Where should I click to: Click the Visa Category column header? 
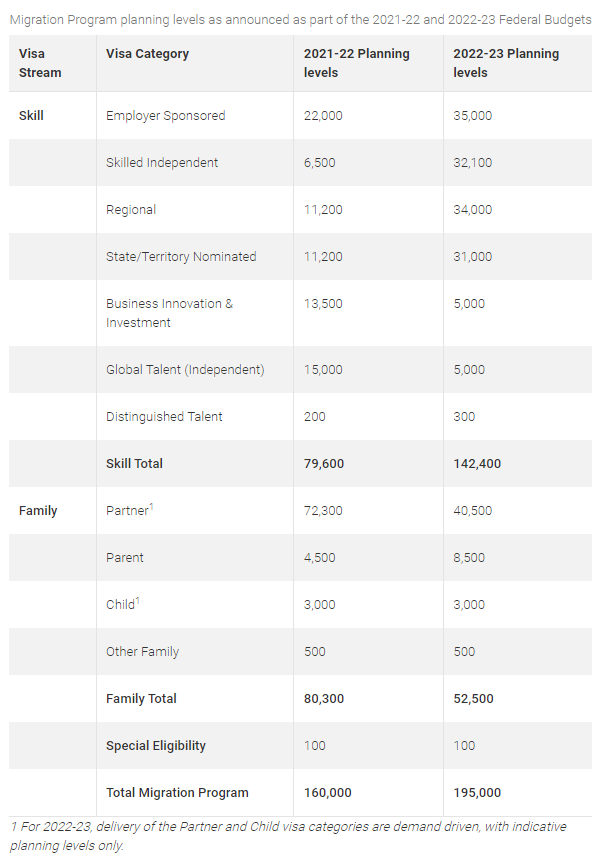pos(147,54)
